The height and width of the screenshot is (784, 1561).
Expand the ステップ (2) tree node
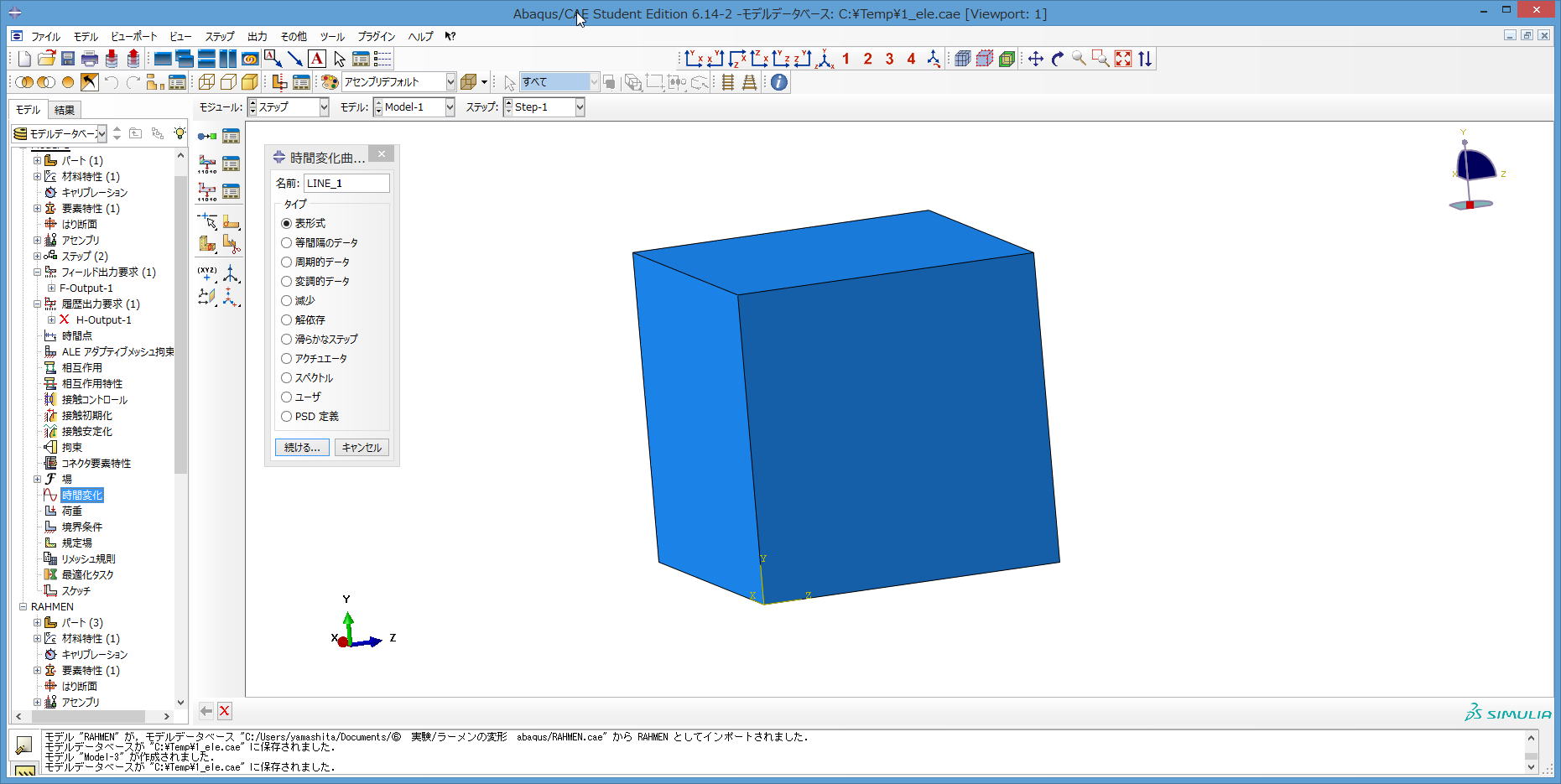coord(37,257)
